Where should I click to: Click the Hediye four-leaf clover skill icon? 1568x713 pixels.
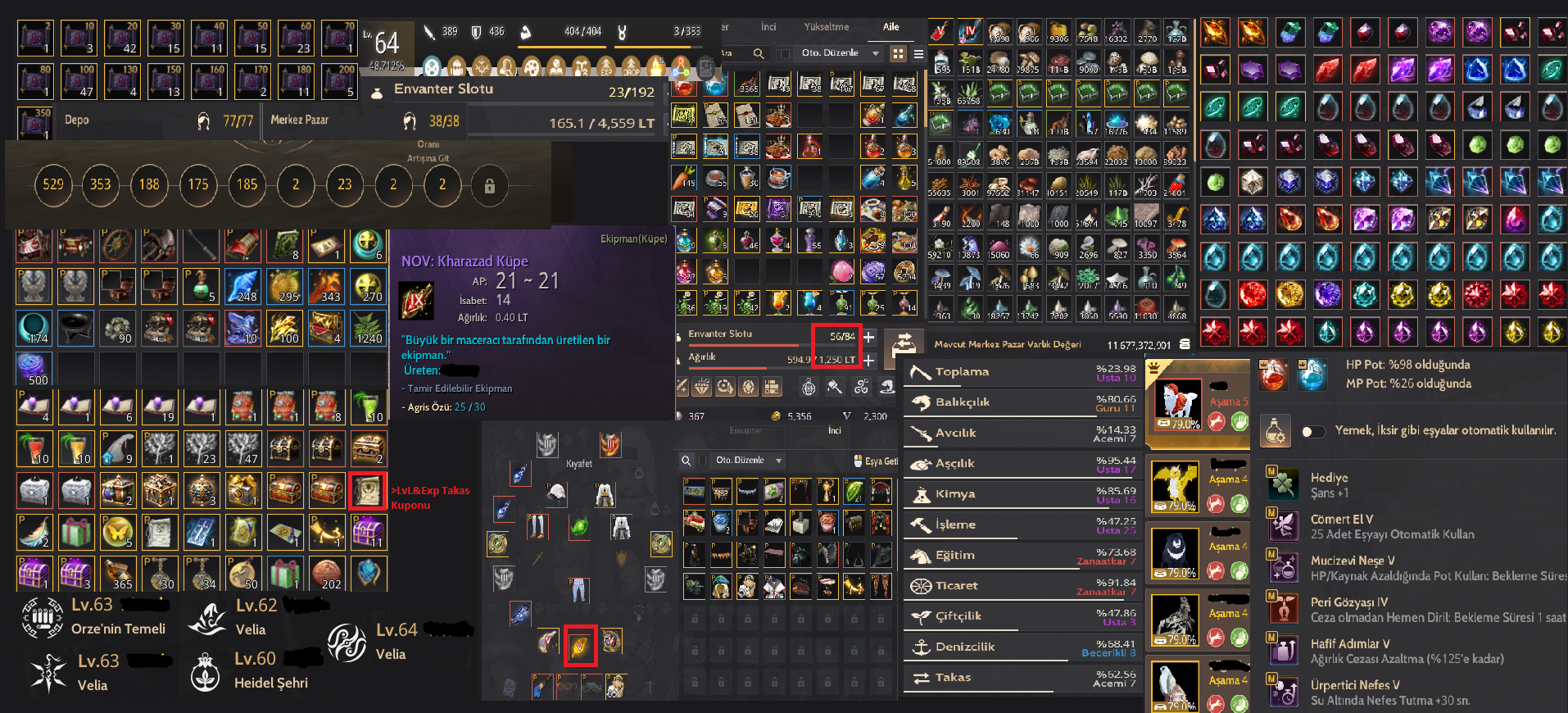click(1283, 484)
